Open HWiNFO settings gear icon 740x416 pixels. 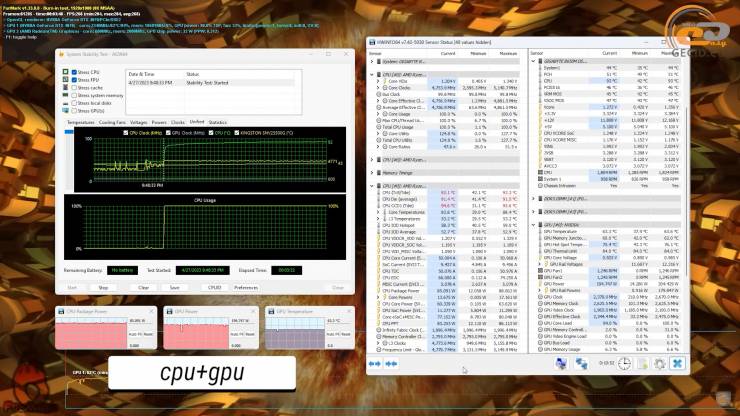click(x=660, y=364)
